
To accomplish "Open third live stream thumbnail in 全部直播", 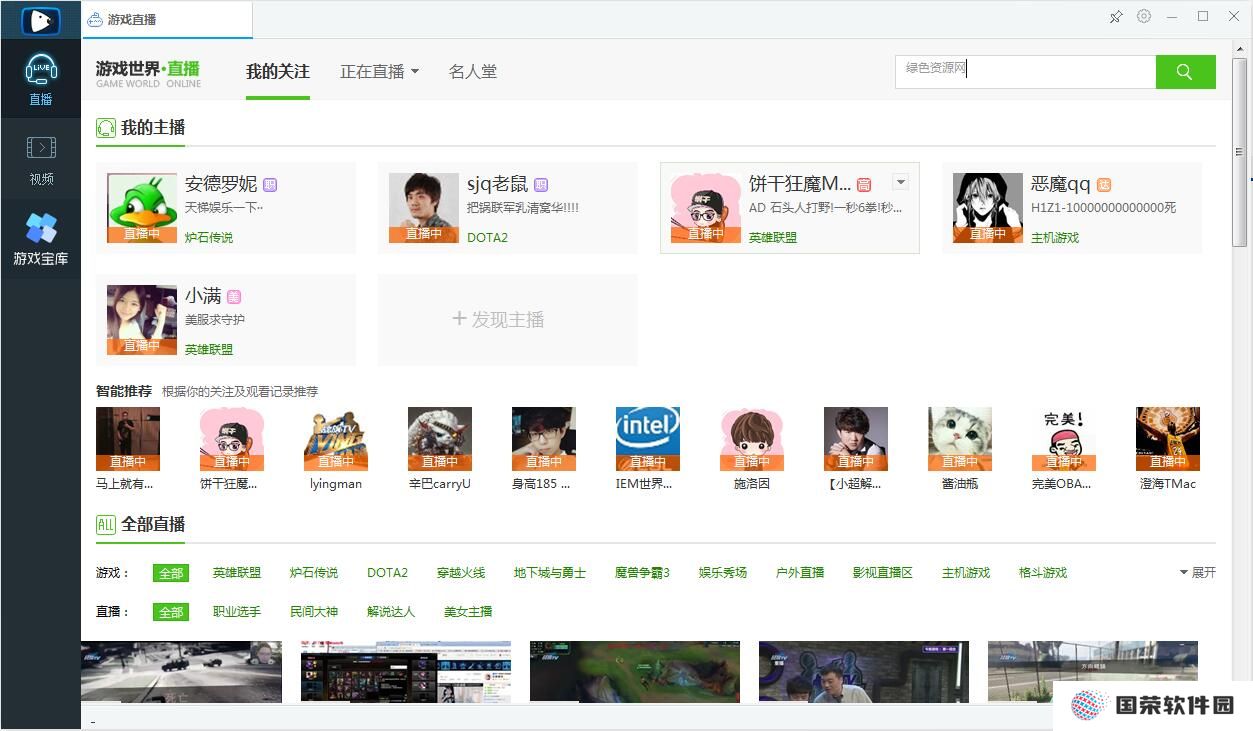I will (635, 672).
